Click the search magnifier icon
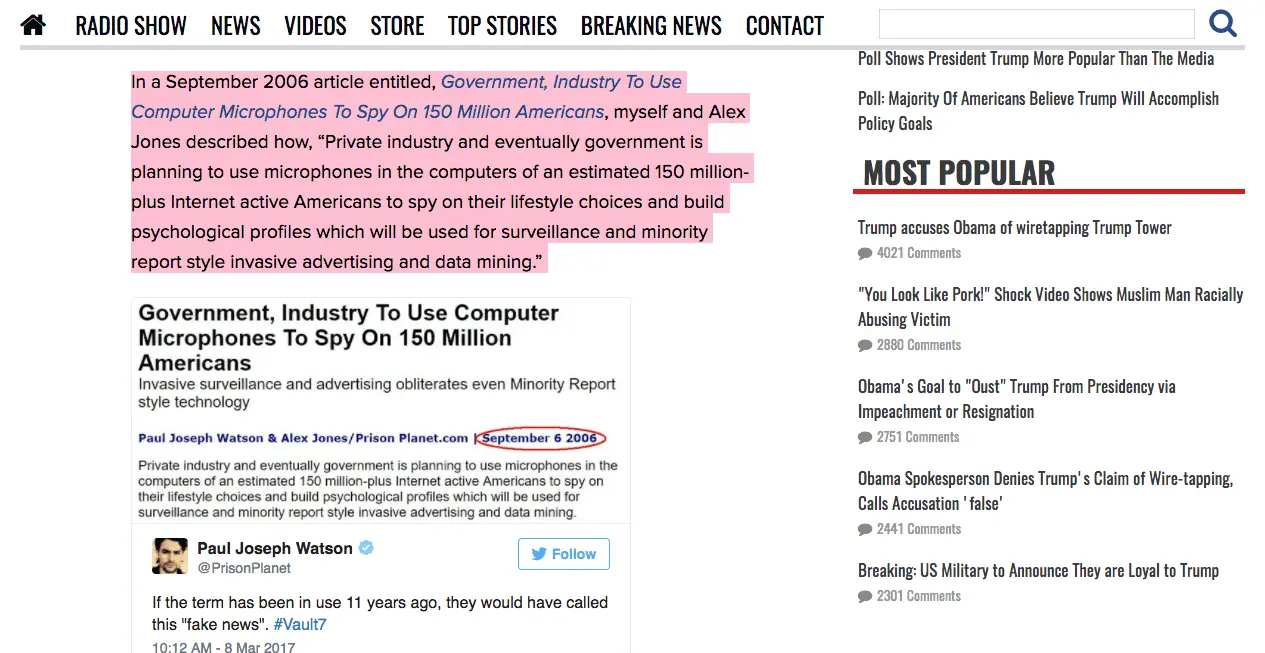 1223,23
